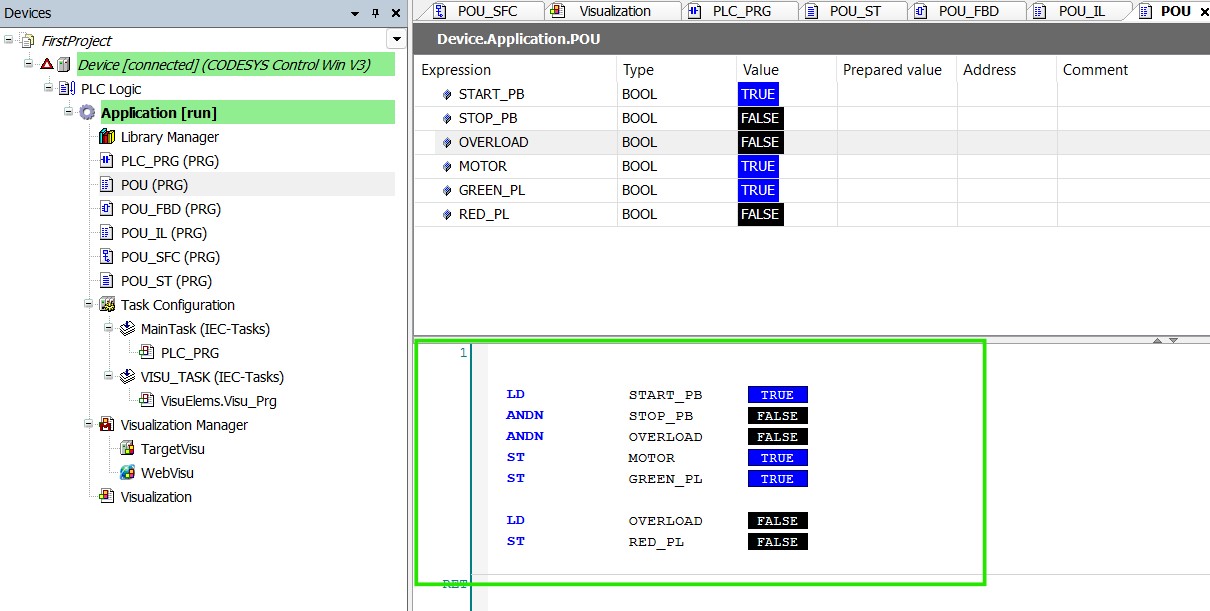Click the MainTask (IEC-Tasks) icon

(x=127, y=329)
